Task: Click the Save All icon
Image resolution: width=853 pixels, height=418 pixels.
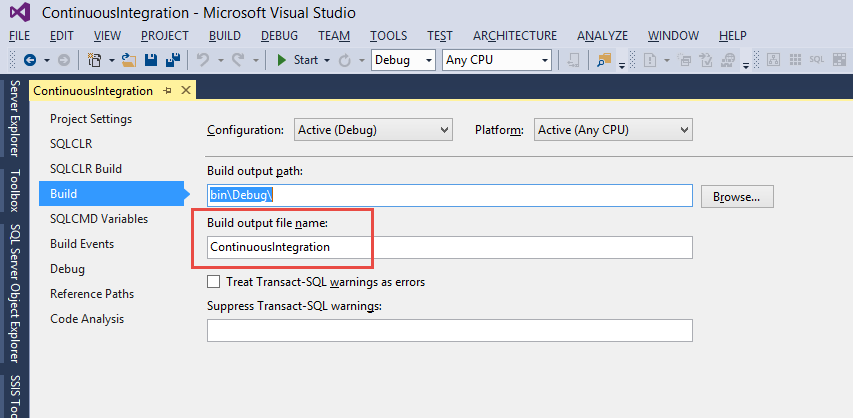Action: (x=172, y=60)
